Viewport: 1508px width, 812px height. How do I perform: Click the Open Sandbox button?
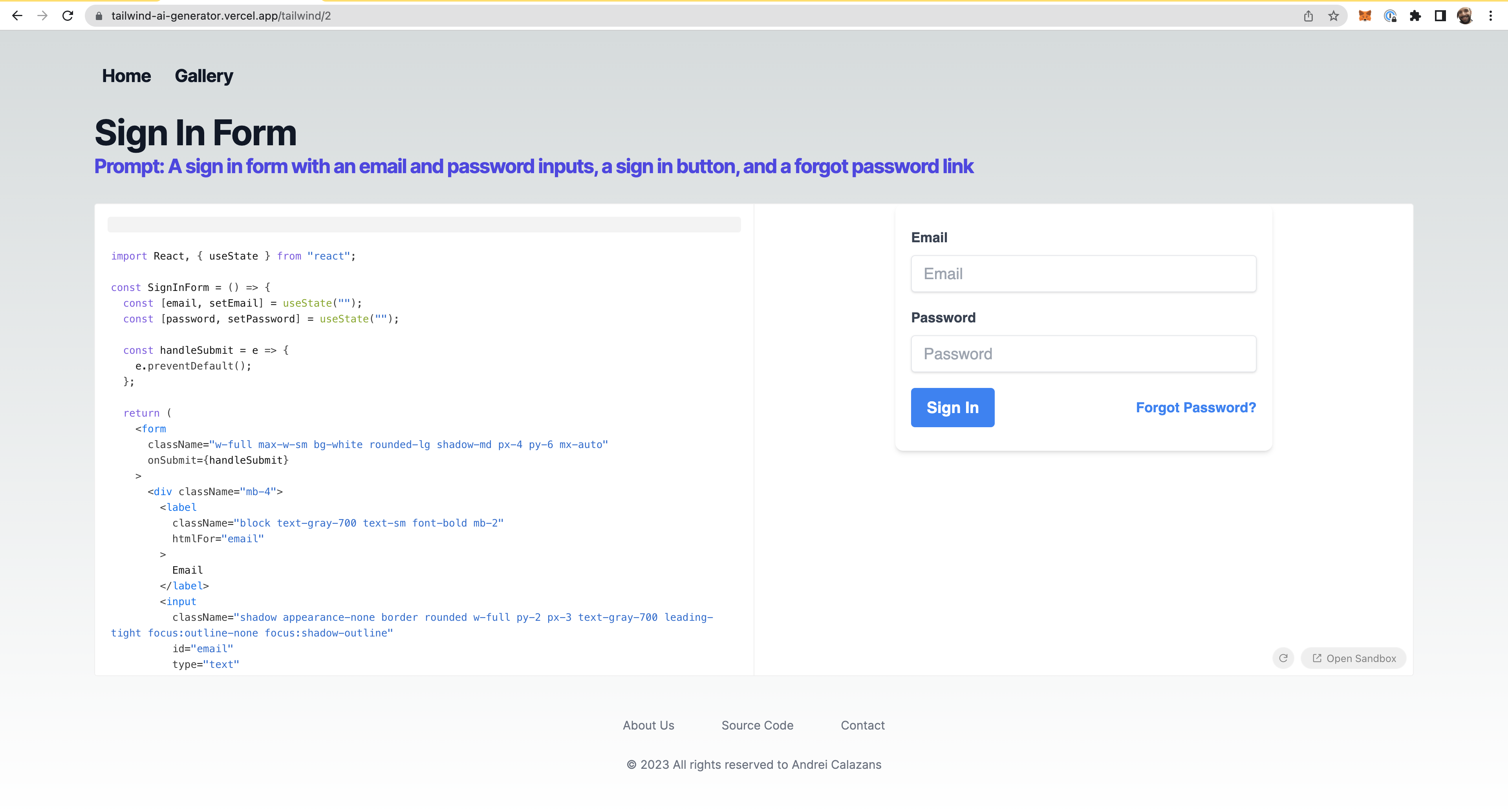1353,658
